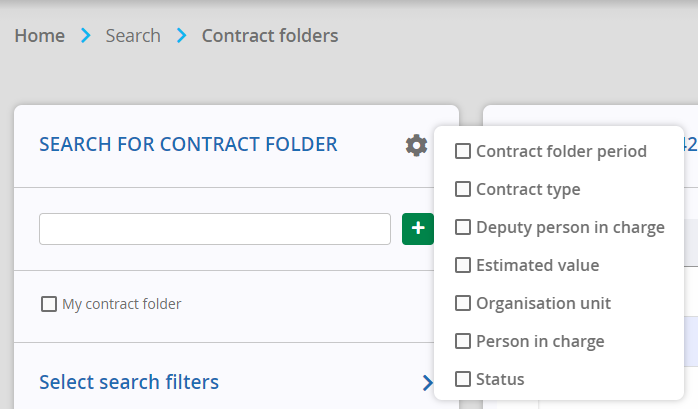Go to Home breadcrumb link
The height and width of the screenshot is (409, 698).
pyautogui.click(x=40, y=36)
